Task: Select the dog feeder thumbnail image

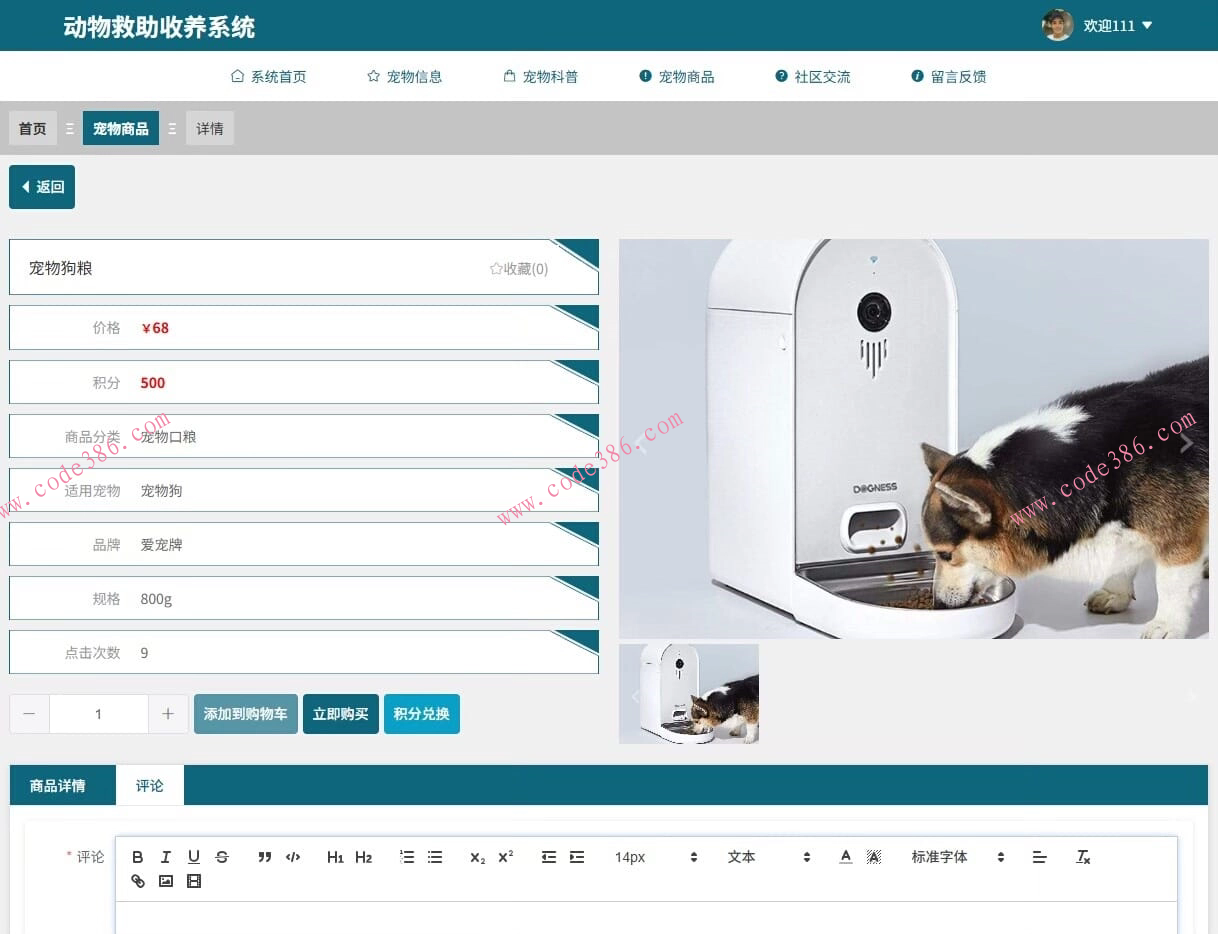Action: tap(689, 694)
